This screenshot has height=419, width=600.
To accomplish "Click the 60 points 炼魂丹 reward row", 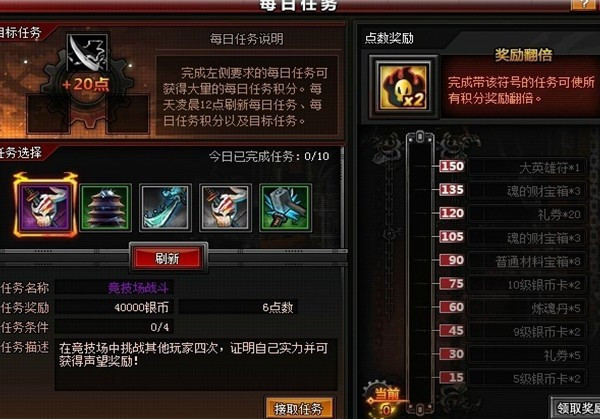I will click(513, 308).
